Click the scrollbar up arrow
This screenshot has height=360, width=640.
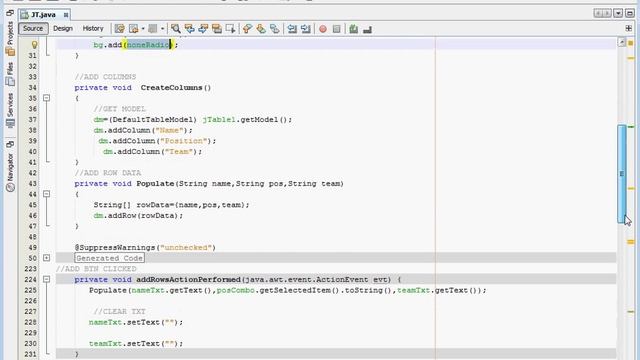click(622, 42)
